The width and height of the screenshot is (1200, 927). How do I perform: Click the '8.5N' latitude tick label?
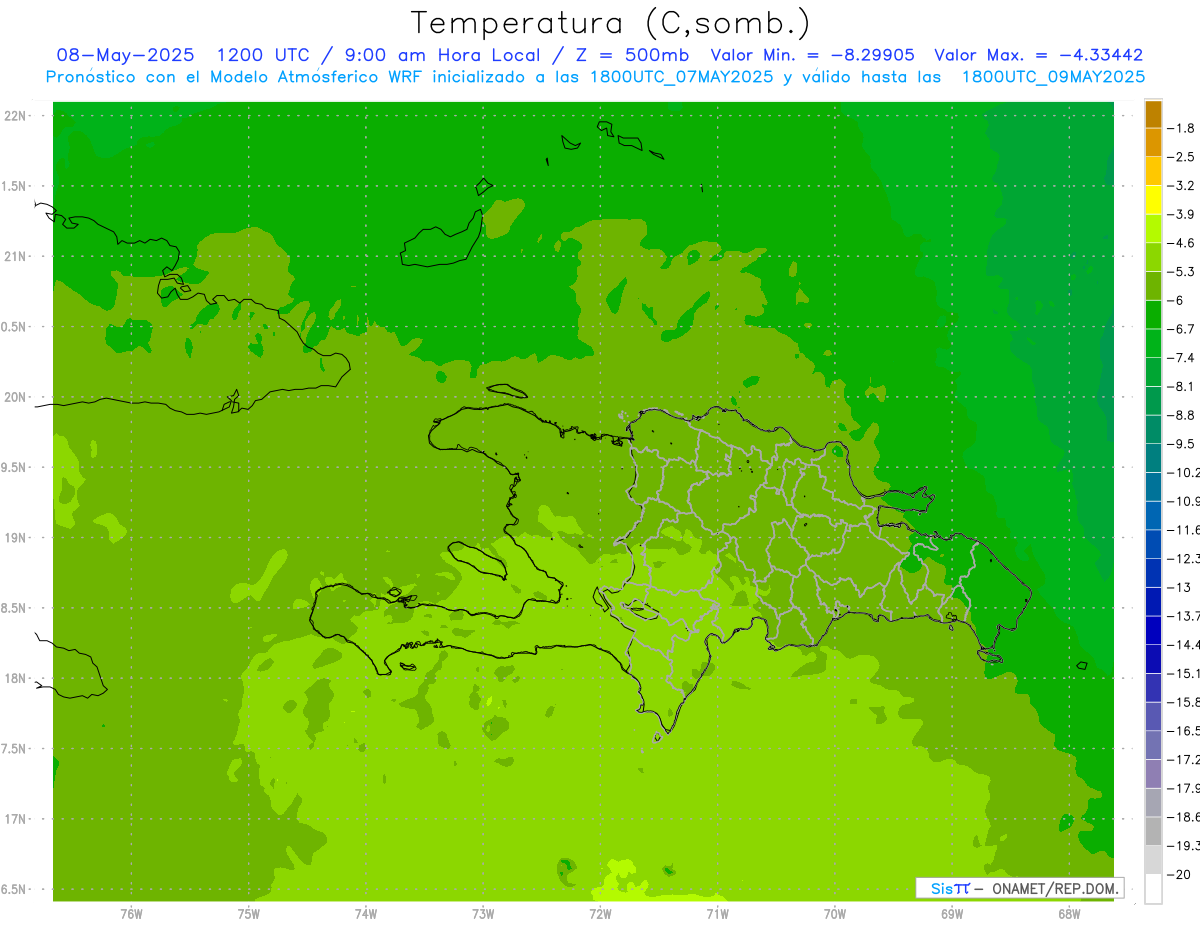(x=13, y=608)
